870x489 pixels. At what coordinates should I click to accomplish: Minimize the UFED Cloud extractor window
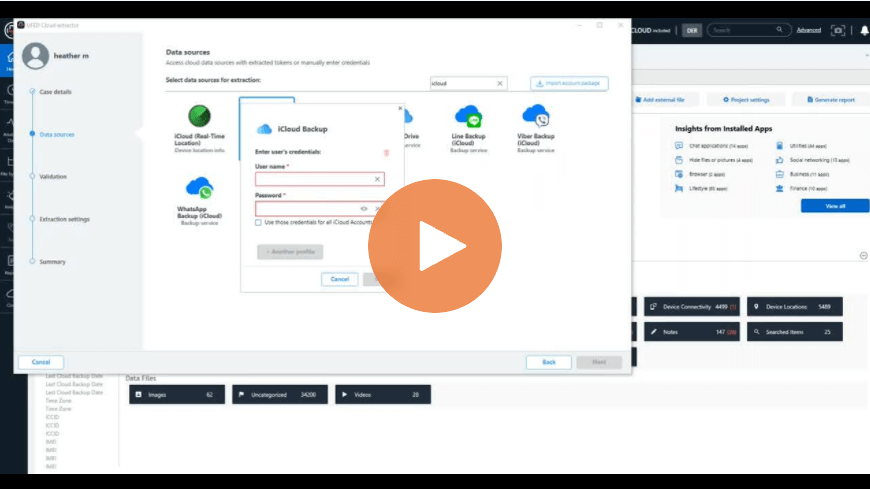579,25
